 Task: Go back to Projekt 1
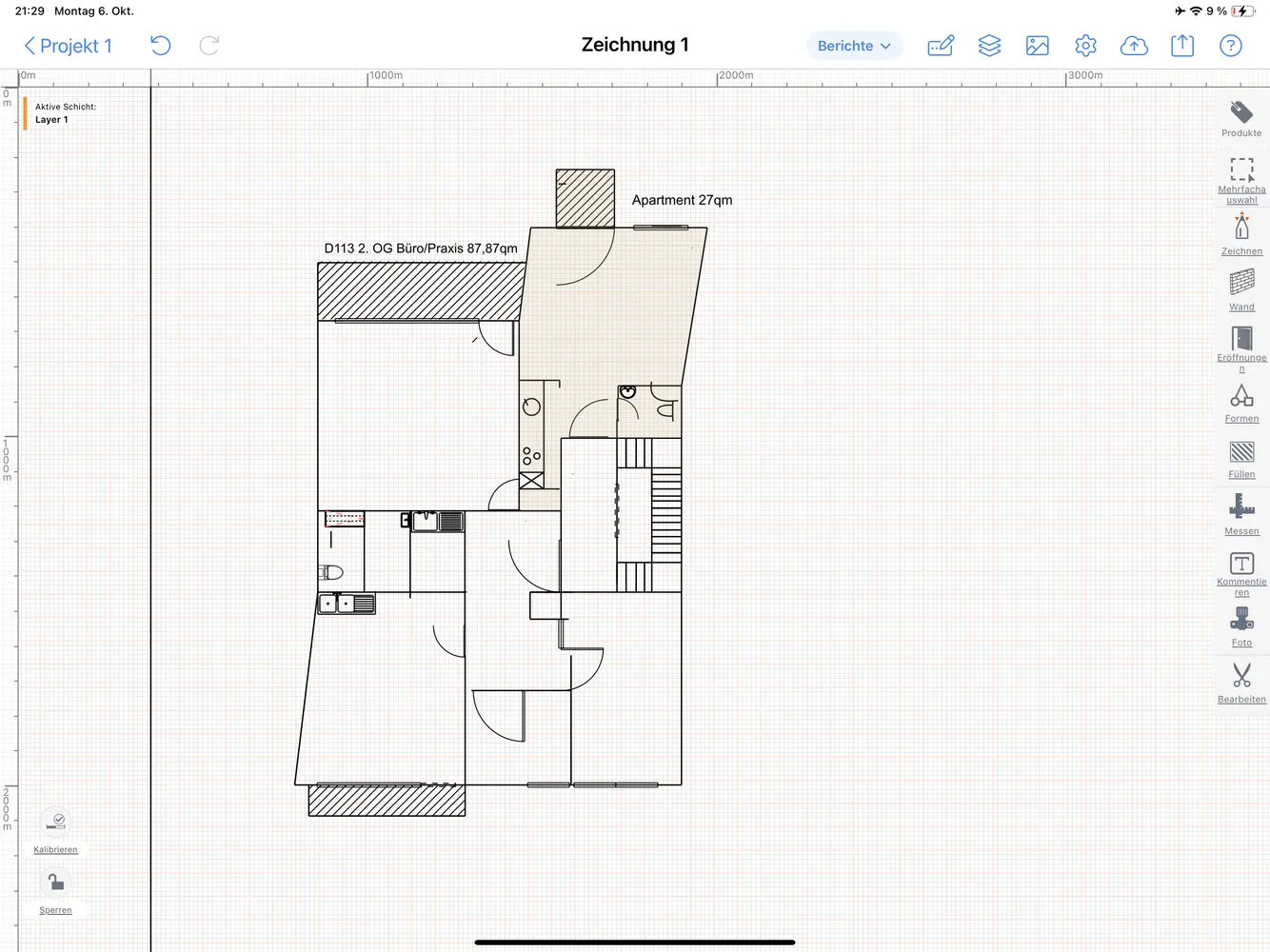click(68, 46)
